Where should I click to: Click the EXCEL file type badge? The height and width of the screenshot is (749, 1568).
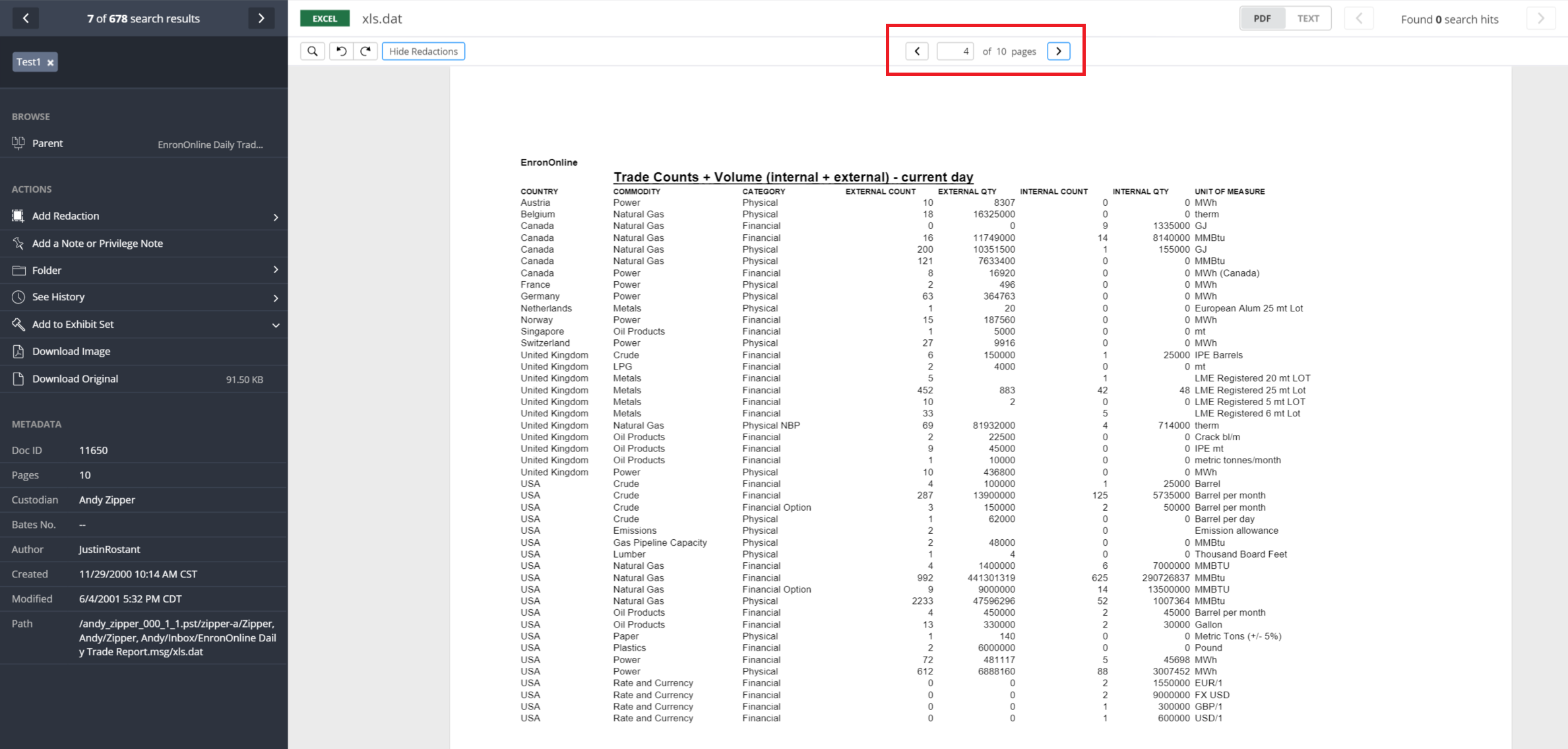coord(325,18)
